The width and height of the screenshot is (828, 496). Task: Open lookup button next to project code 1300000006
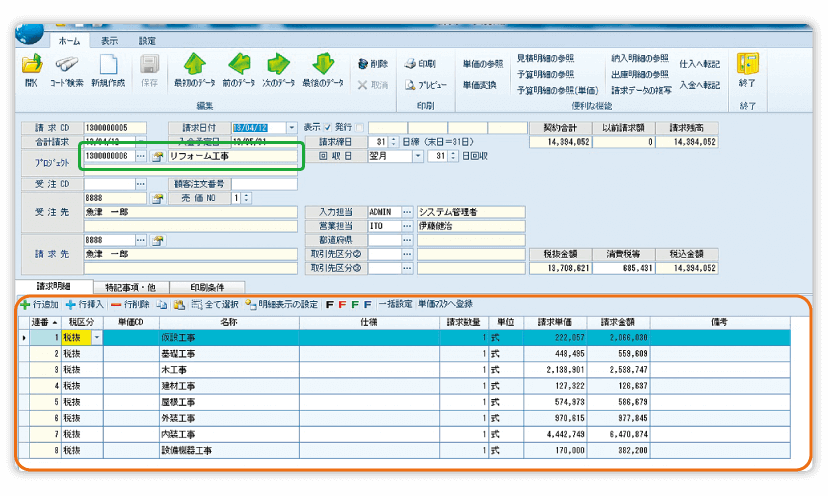[x=140, y=156]
